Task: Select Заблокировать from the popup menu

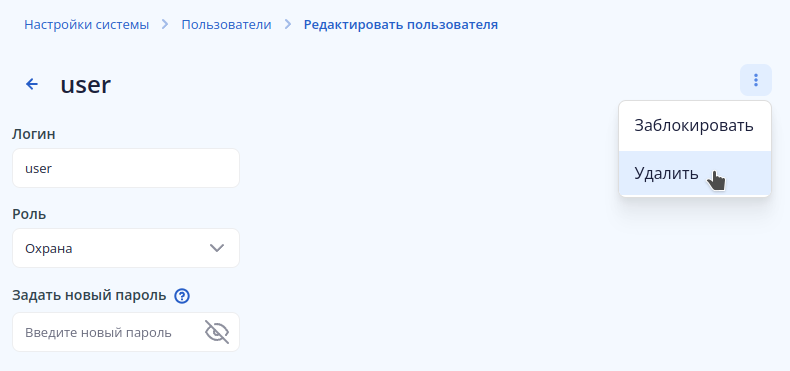Action: [695, 126]
